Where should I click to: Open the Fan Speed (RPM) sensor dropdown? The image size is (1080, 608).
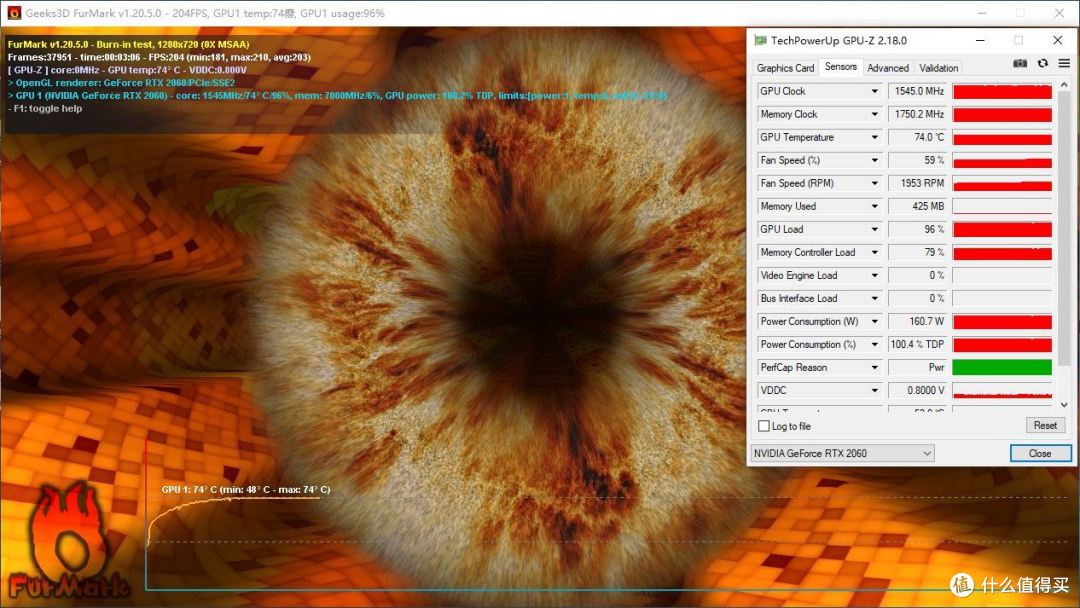pos(874,183)
